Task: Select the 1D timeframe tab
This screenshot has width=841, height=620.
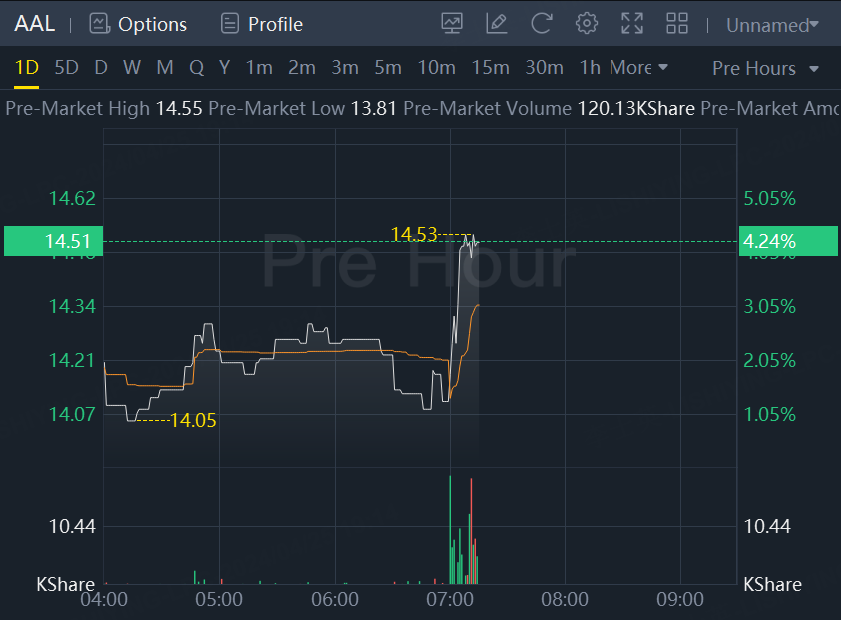Action: click(x=27, y=68)
